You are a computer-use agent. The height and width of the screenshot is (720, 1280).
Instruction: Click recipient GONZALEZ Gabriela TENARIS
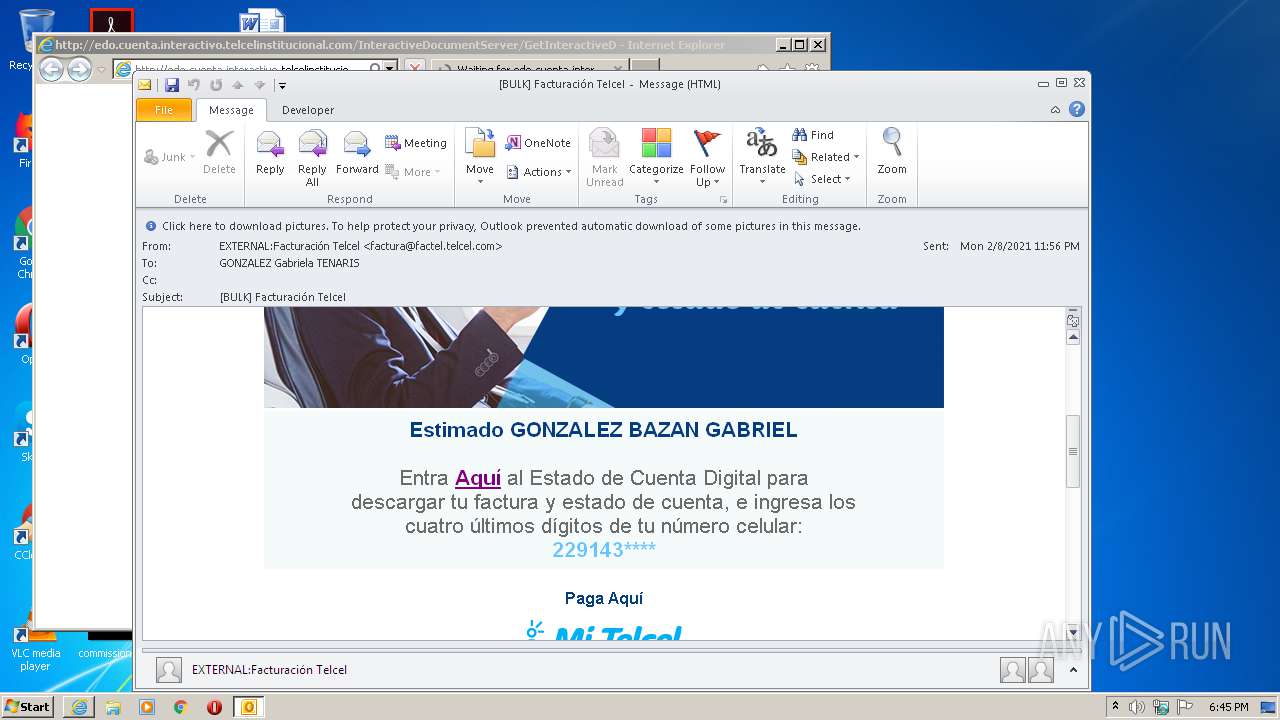pyautogui.click(x=289, y=263)
